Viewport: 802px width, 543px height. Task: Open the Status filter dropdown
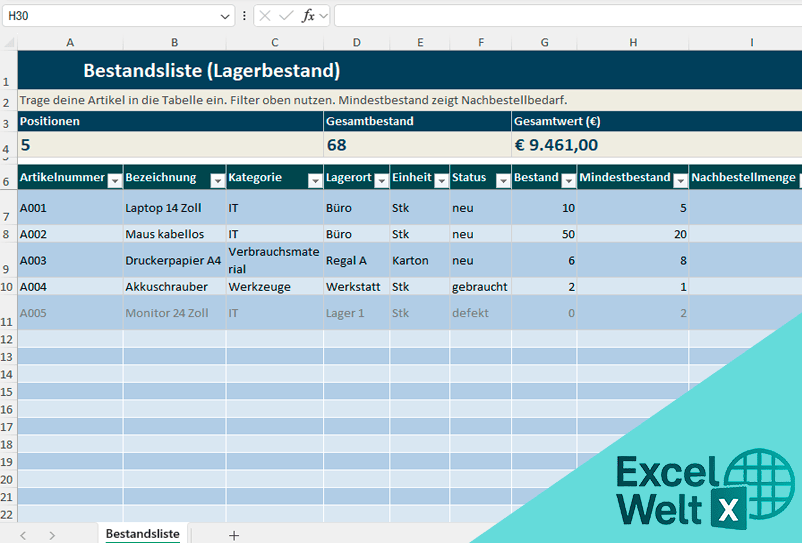[x=503, y=180]
